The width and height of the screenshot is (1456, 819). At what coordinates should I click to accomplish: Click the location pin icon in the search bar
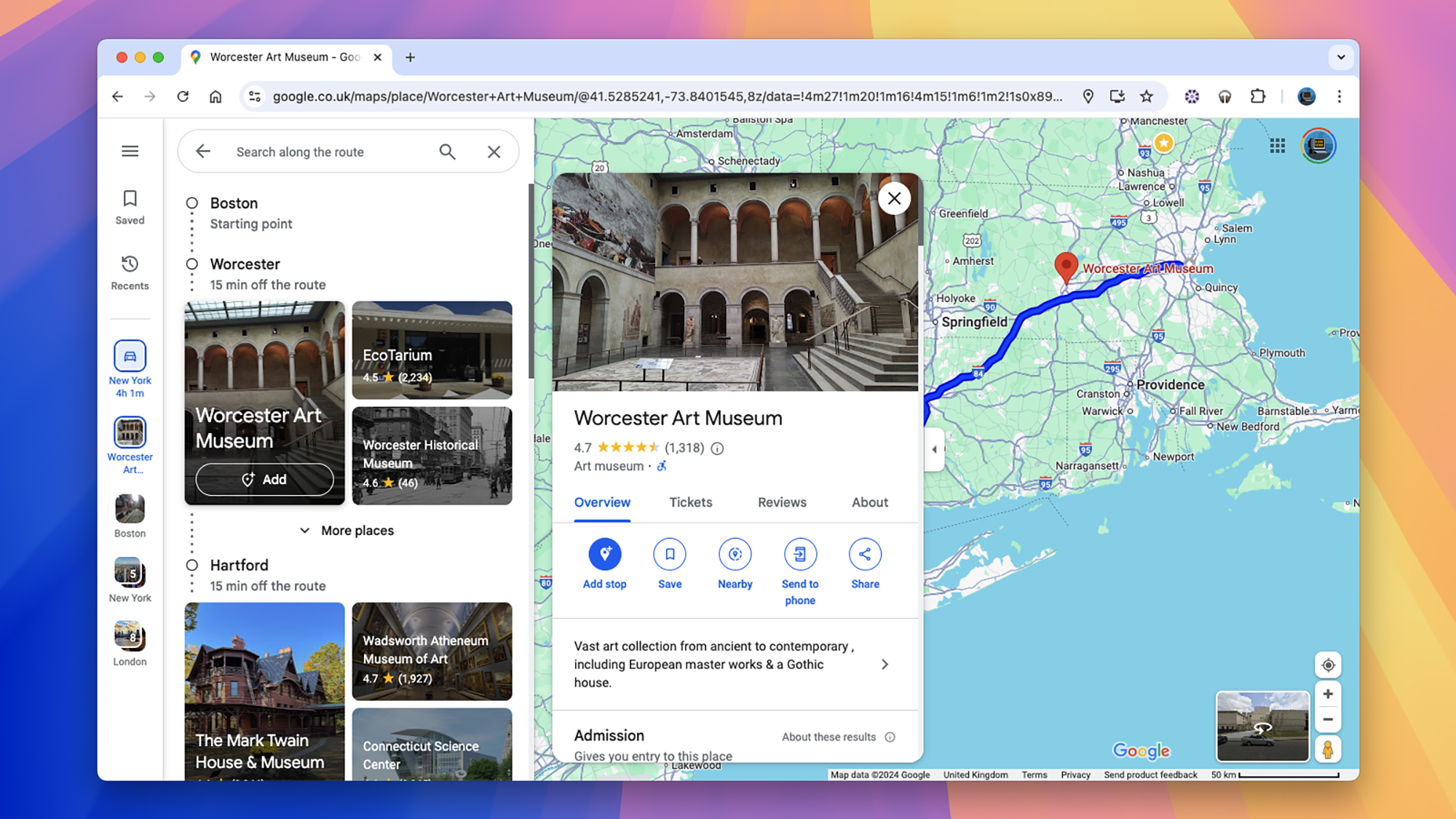1089,96
